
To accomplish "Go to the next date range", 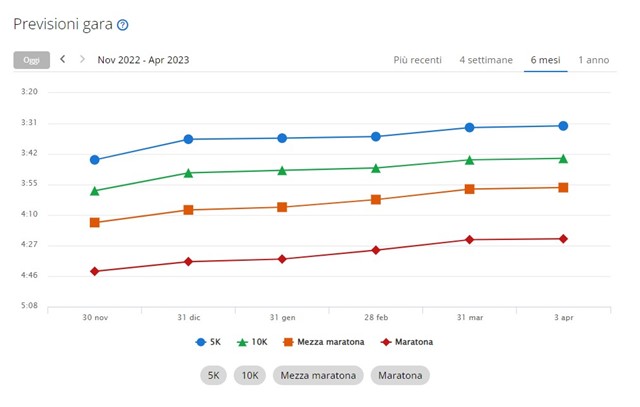I will [x=82, y=59].
